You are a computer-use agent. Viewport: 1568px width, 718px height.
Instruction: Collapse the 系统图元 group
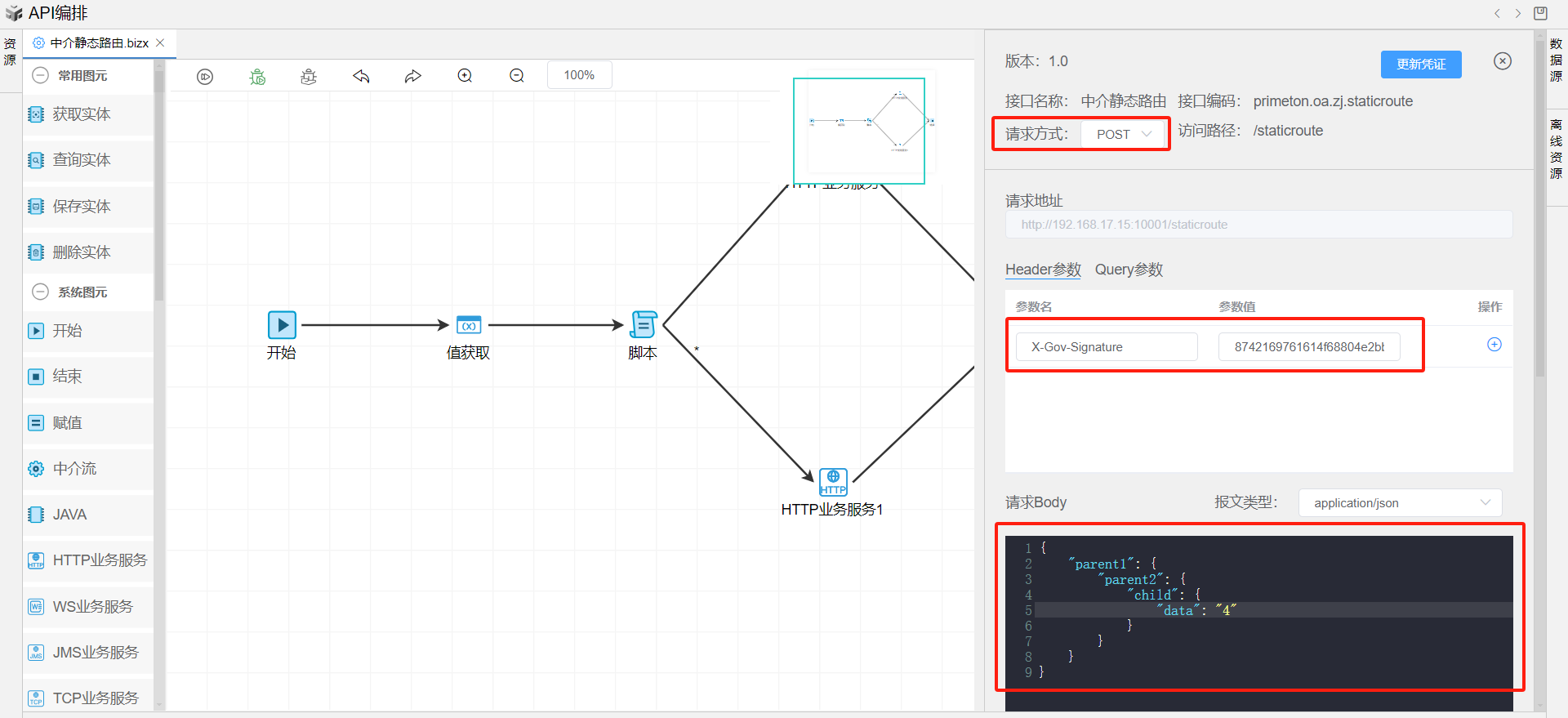point(41,292)
